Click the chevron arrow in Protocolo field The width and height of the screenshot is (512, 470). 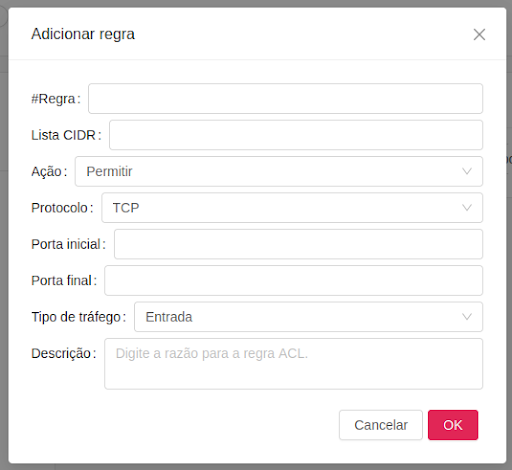point(467,208)
